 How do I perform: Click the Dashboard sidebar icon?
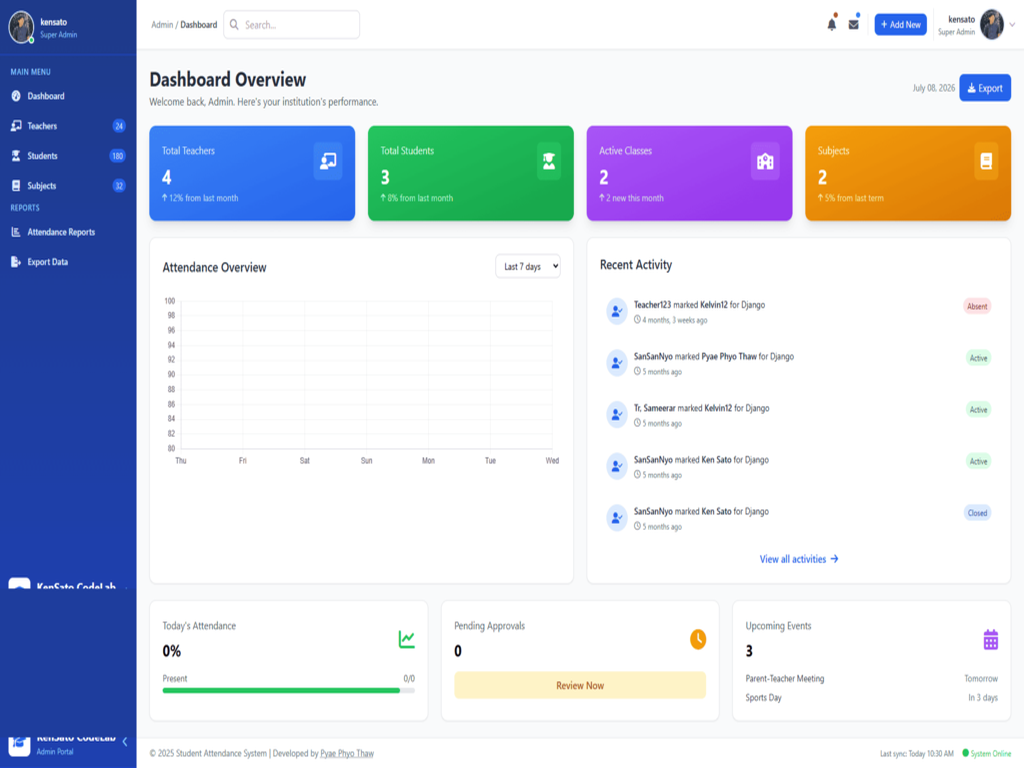click(16, 96)
